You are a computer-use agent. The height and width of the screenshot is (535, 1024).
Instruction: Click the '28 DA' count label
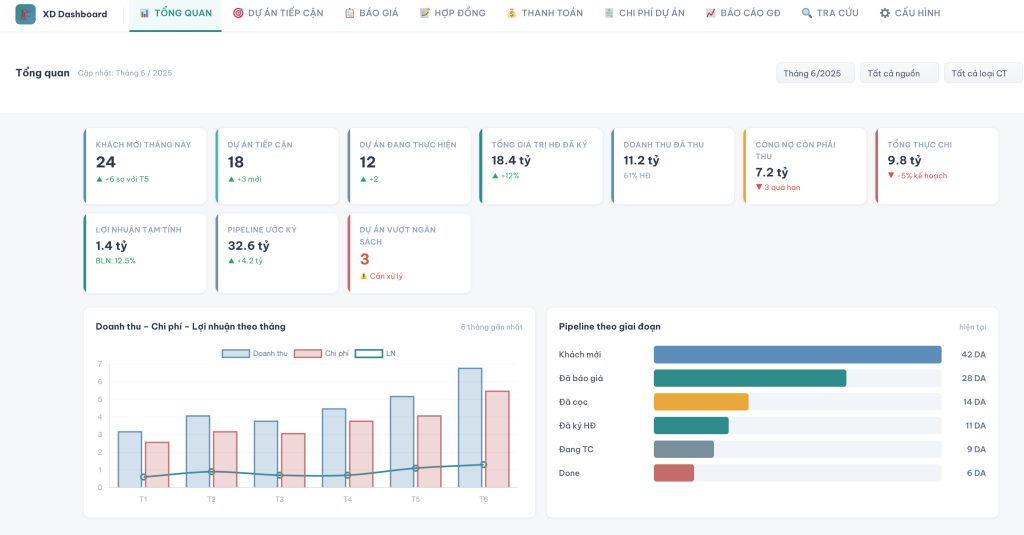973,378
